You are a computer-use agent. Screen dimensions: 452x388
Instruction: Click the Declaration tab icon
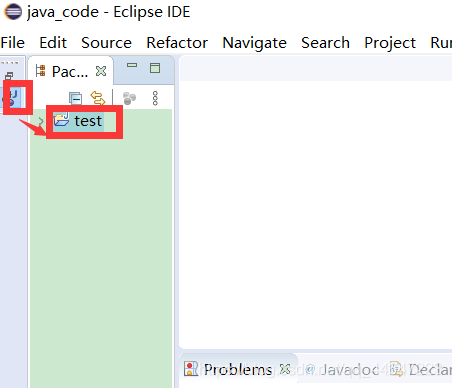(x=396, y=369)
